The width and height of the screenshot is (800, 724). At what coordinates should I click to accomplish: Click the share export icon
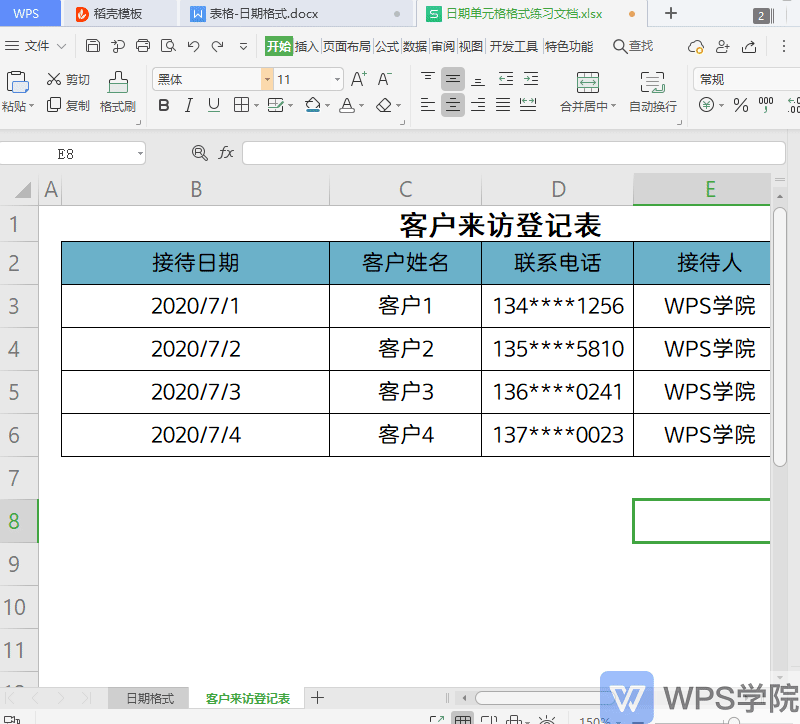click(749, 46)
